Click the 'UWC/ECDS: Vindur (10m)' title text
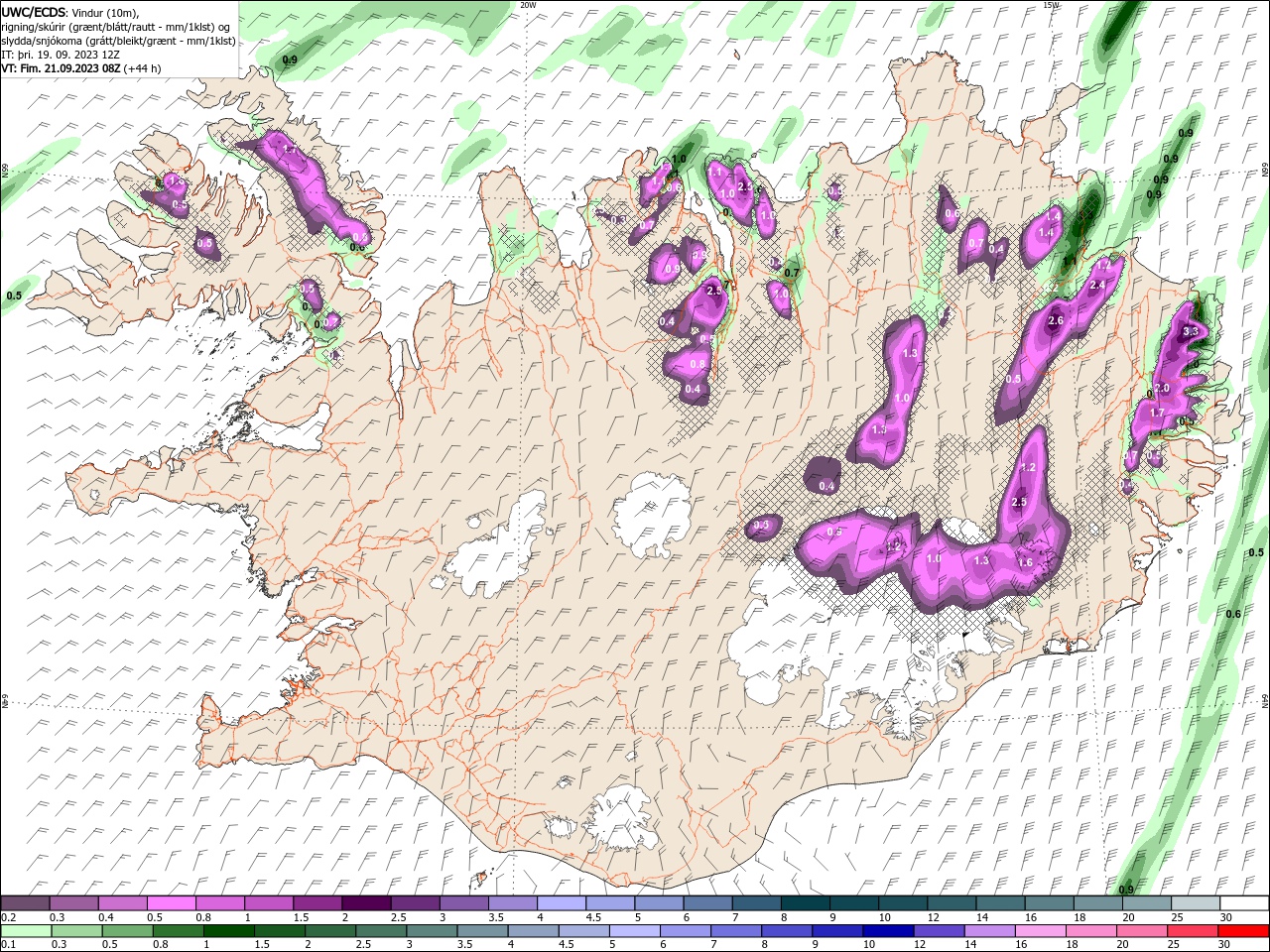Screen dimensions: 1270x952 [x=70, y=12]
